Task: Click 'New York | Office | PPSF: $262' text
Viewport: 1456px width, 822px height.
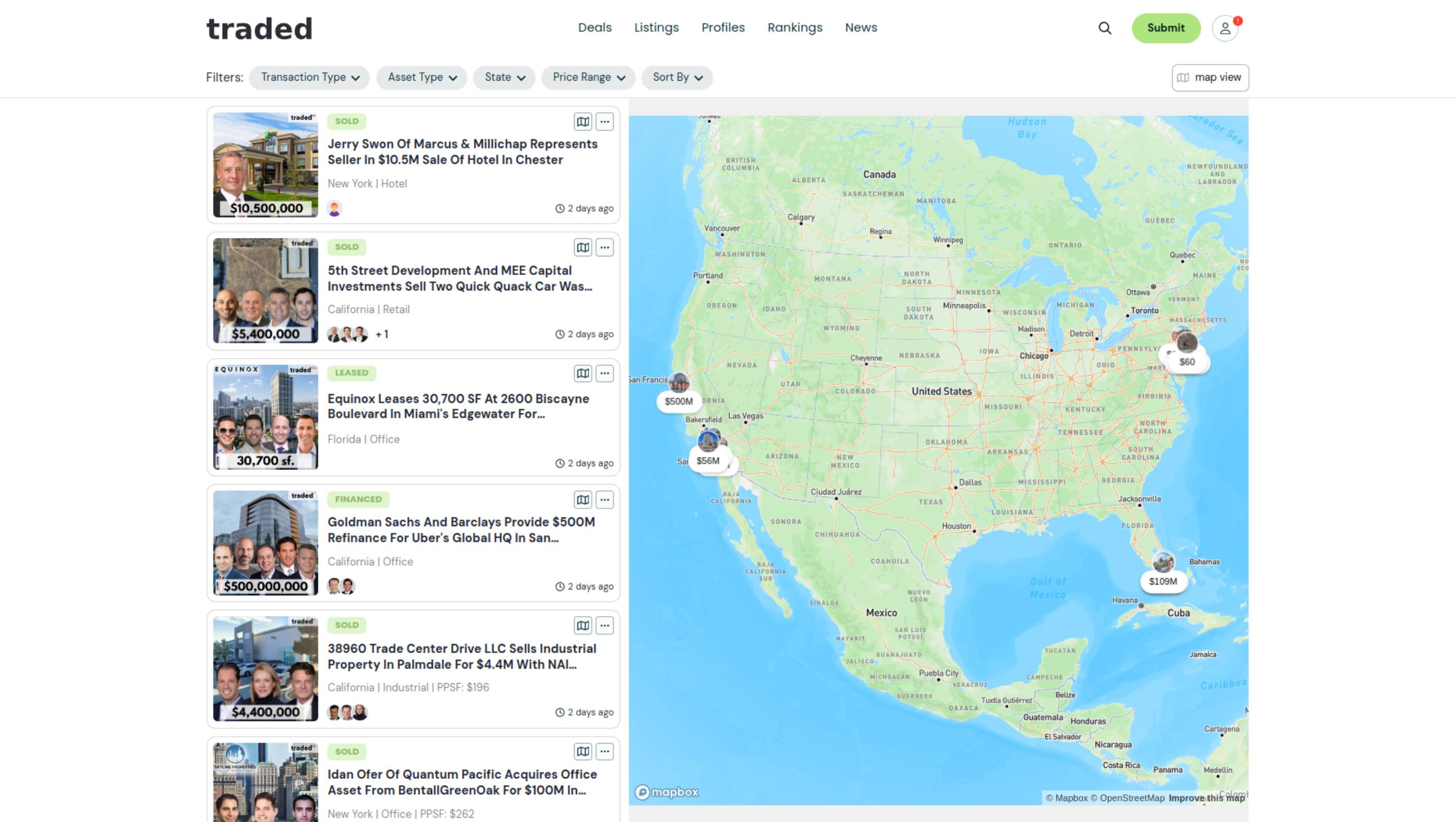Action: click(401, 814)
